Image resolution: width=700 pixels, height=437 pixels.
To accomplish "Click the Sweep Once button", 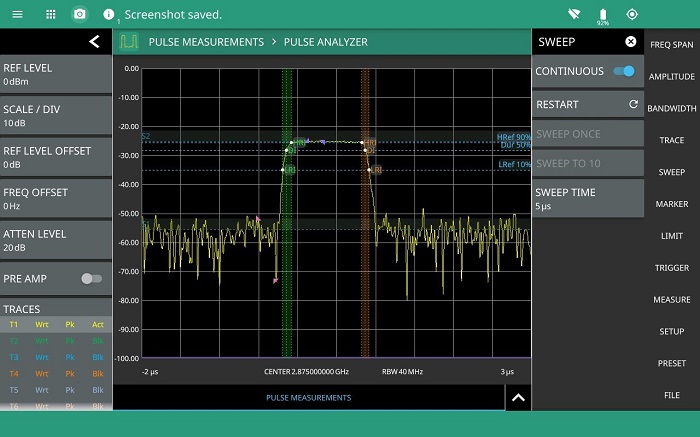I will point(588,134).
